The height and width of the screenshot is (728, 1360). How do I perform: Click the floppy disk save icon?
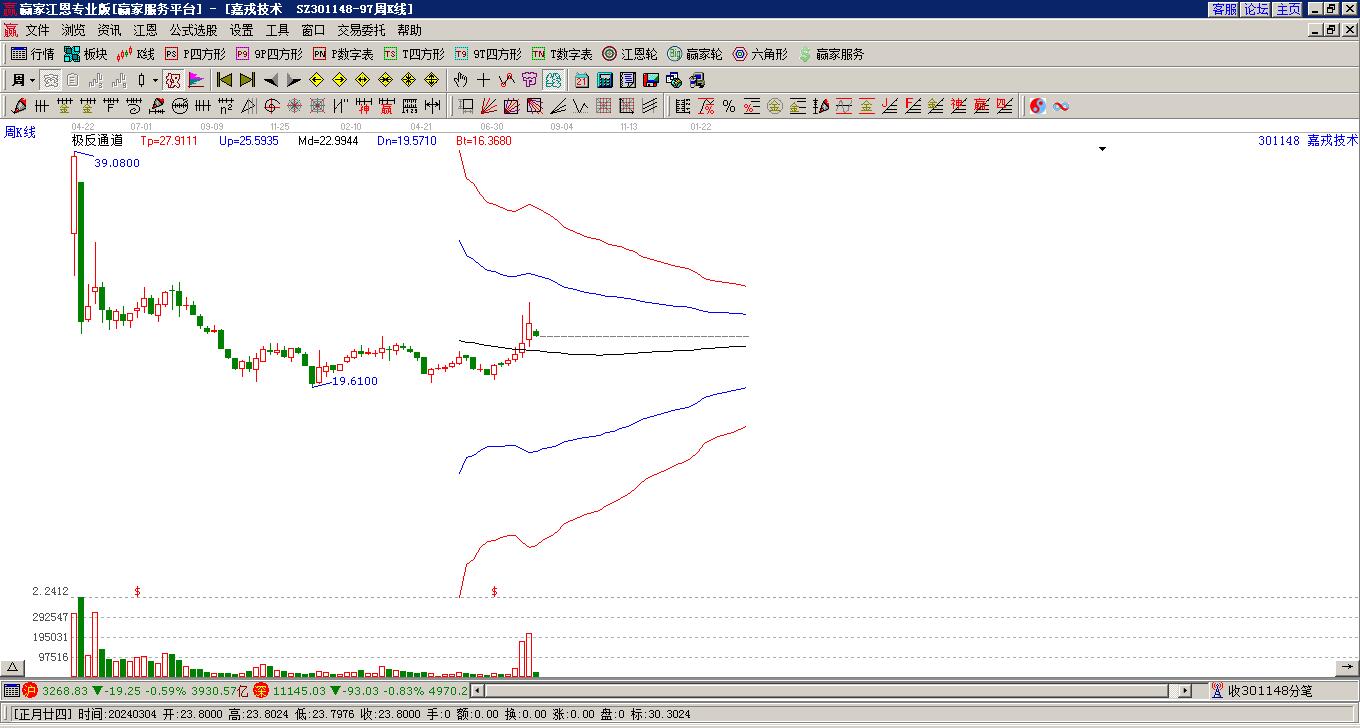(x=651, y=80)
